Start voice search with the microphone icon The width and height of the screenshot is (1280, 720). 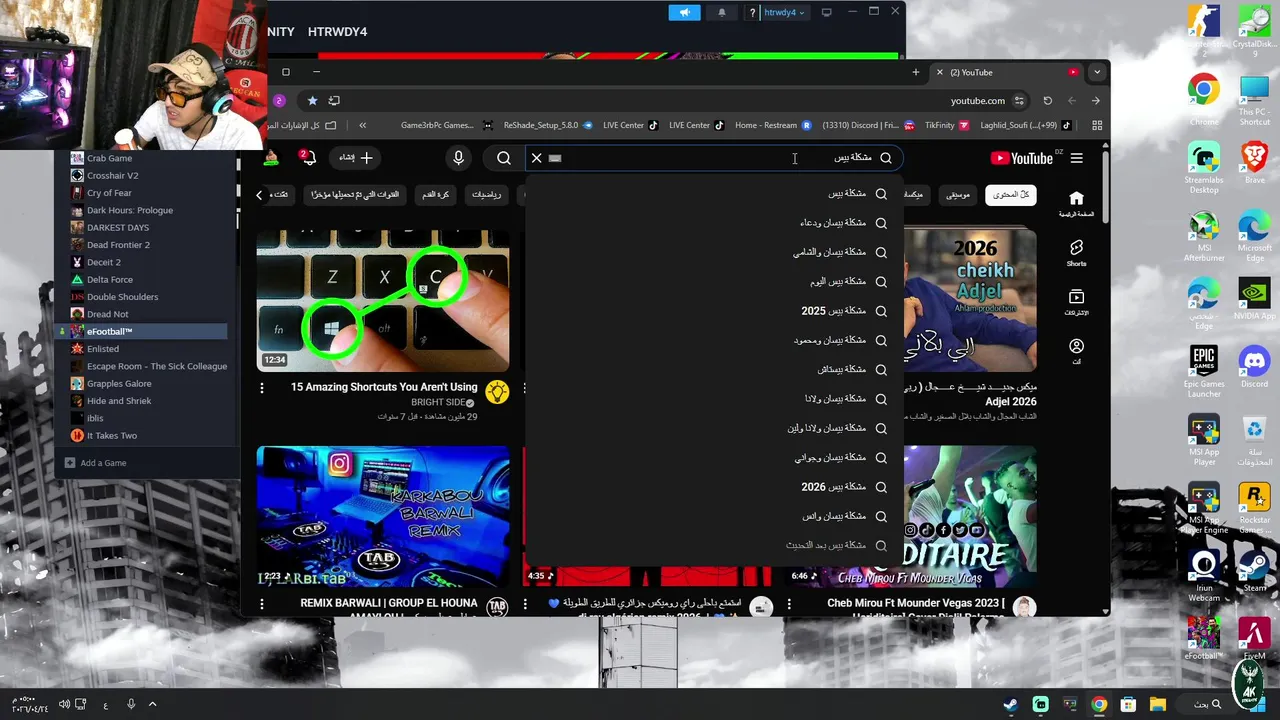click(x=458, y=158)
